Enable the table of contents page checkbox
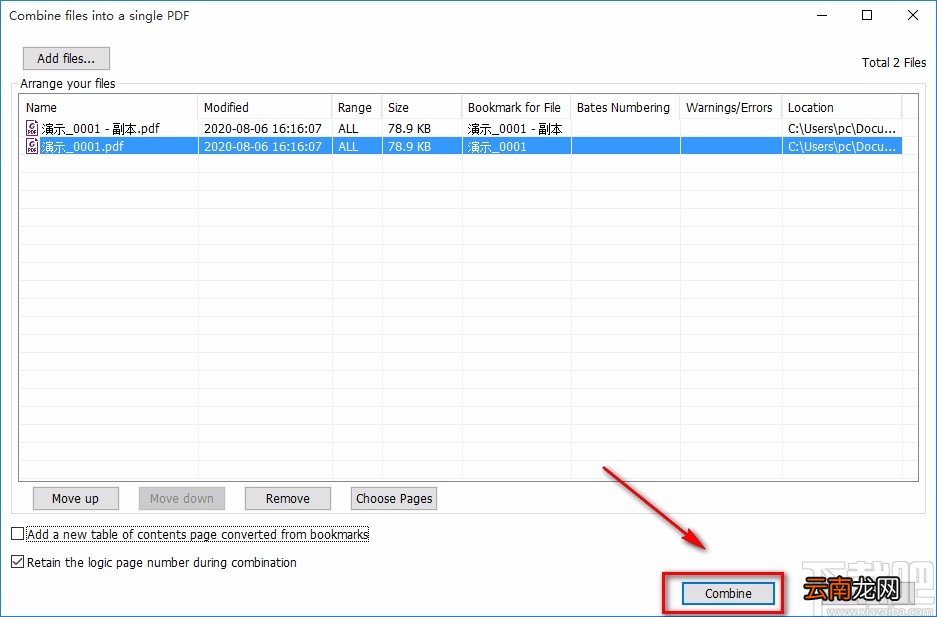Image resolution: width=937 pixels, height=617 pixels. click(x=18, y=534)
